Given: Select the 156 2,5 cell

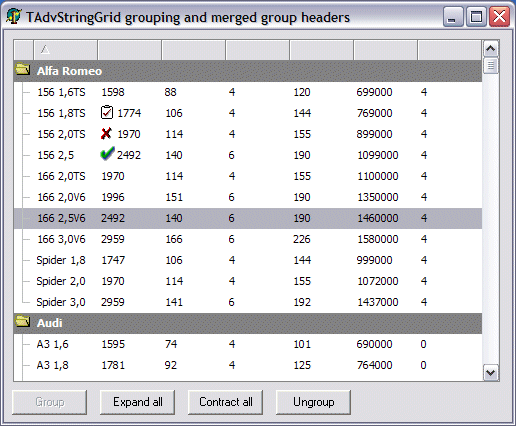Looking at the screenshot, I should click(x=56, y=155).
